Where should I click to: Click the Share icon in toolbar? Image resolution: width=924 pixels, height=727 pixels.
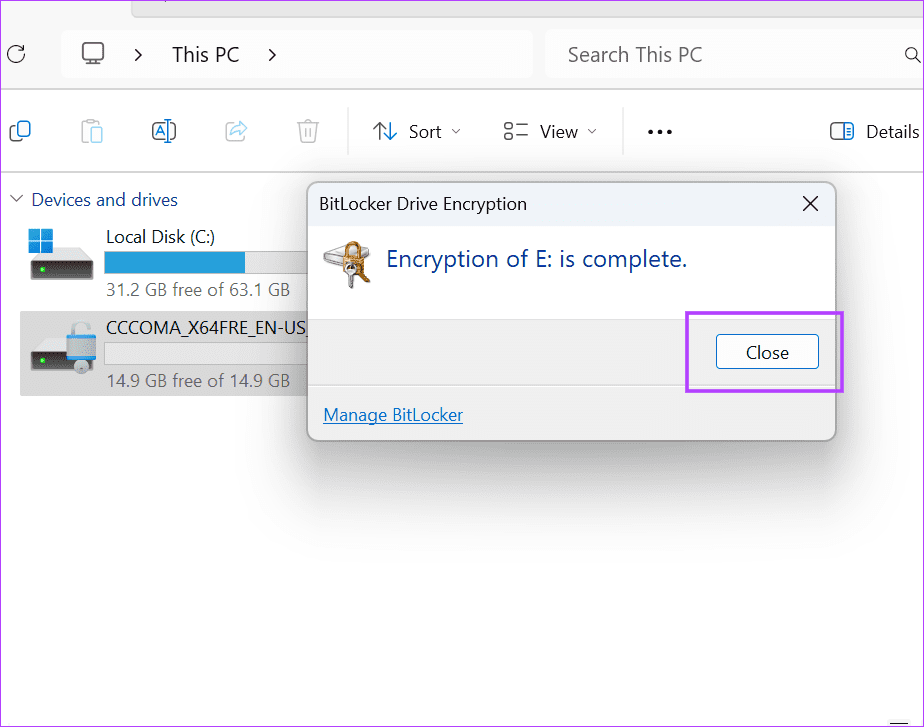click(236, 131)
